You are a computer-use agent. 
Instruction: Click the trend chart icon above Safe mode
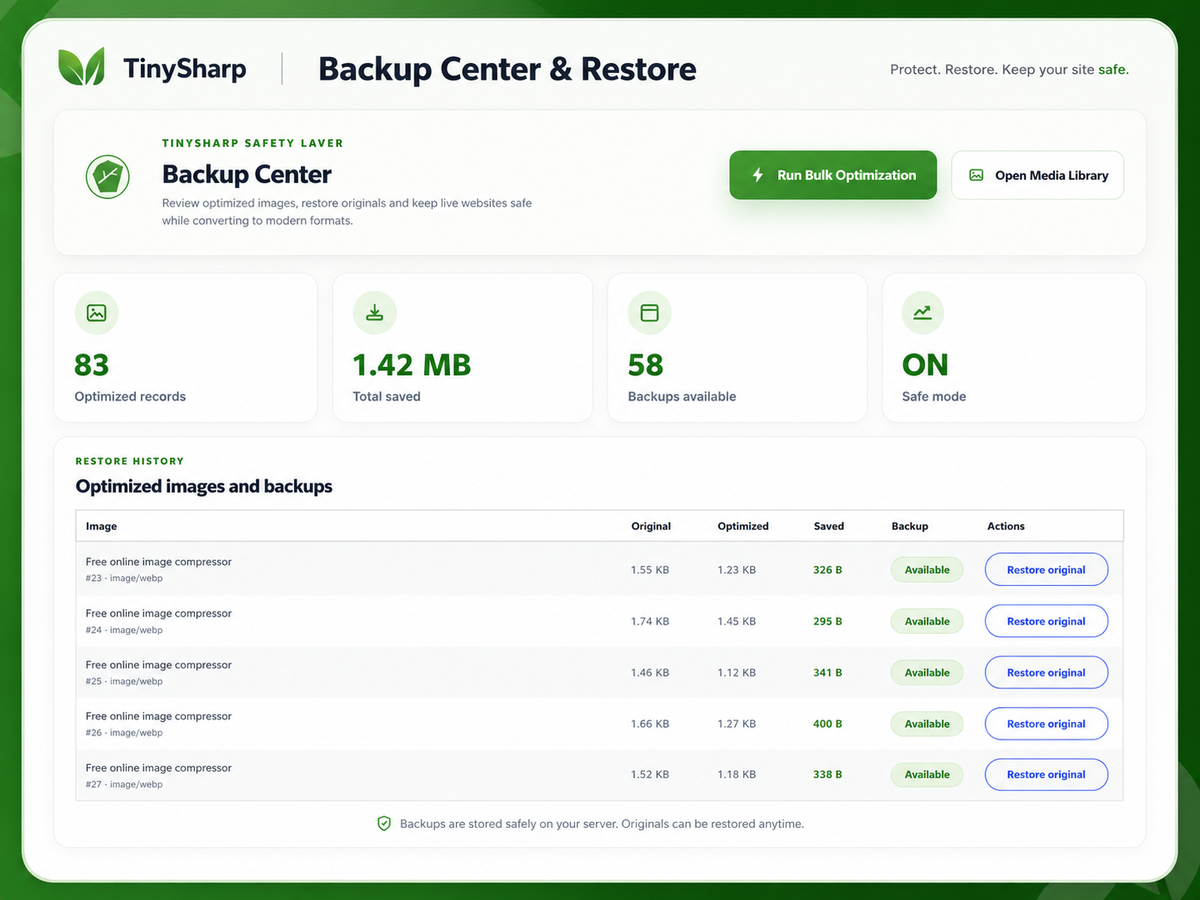(922, 313)
